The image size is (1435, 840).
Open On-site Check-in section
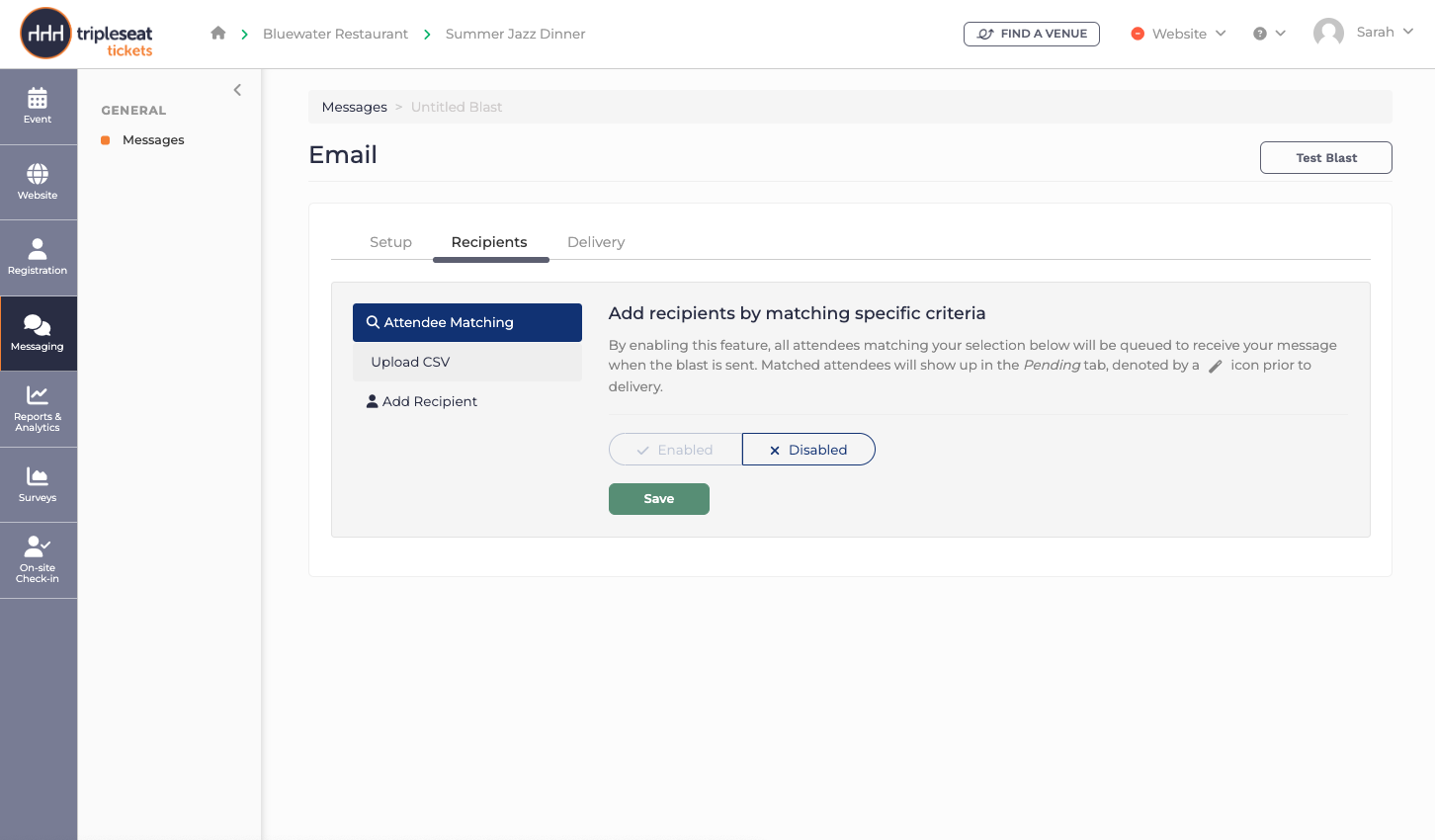[x=38, y=560]
